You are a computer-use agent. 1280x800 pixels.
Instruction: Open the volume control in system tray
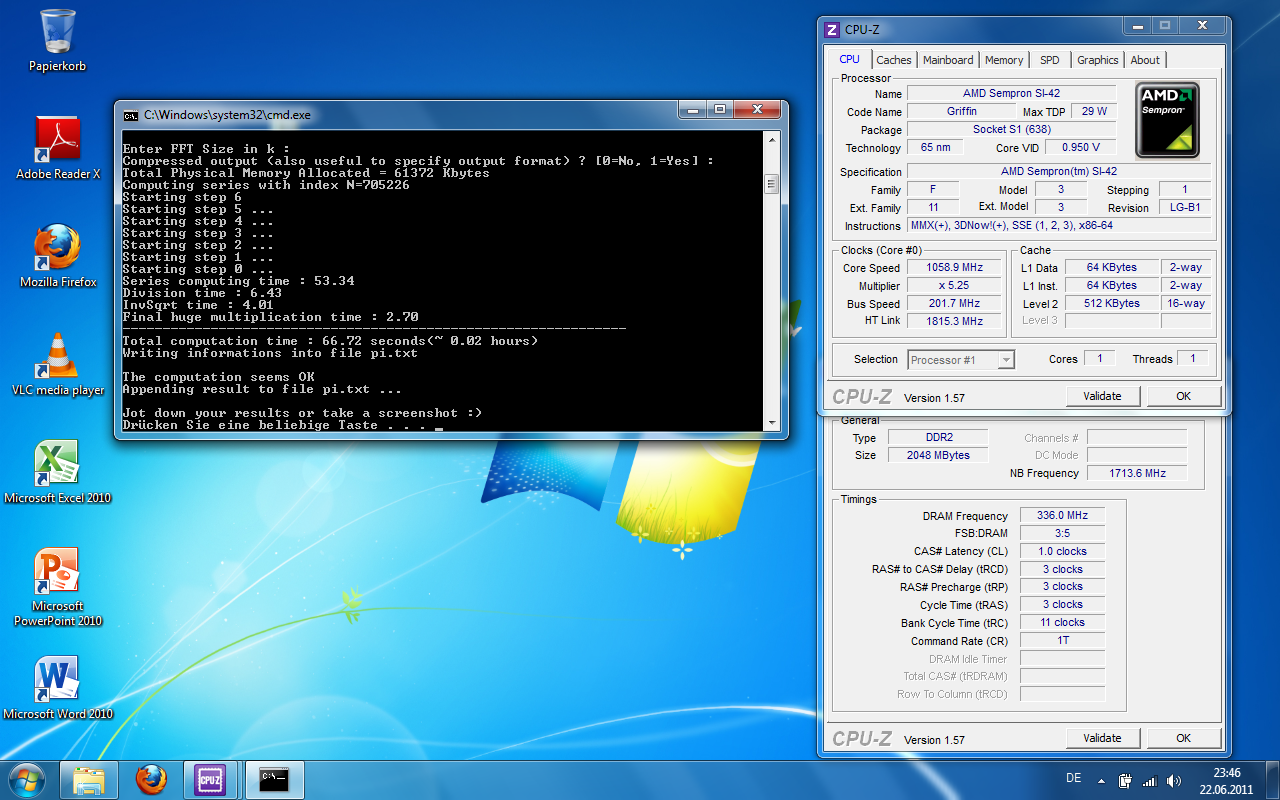[1171, 780]
